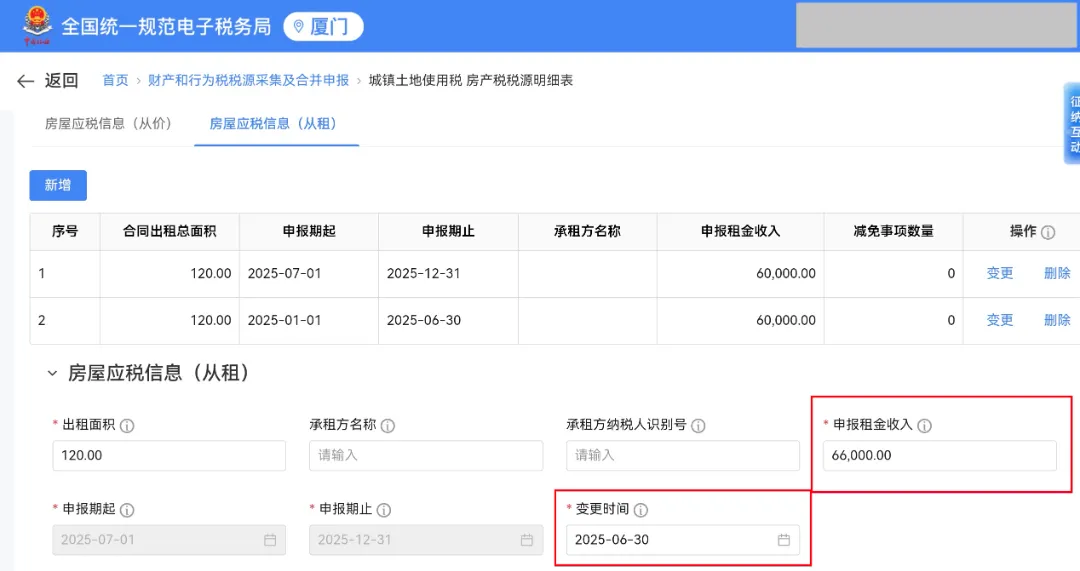Go to 首页 breadcrumb link
Screen dimensions: 1080x571
pyautogui.click(x=115, y=81)
